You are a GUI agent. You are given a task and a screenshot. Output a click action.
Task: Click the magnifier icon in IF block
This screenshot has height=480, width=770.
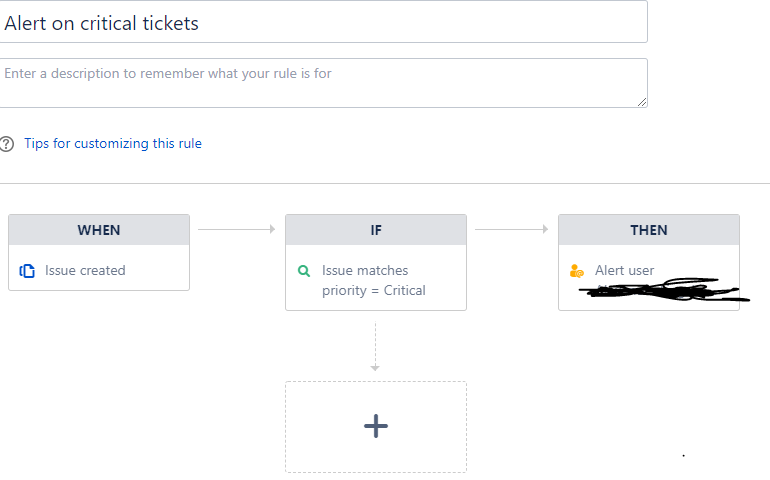[x=304, y=271]
